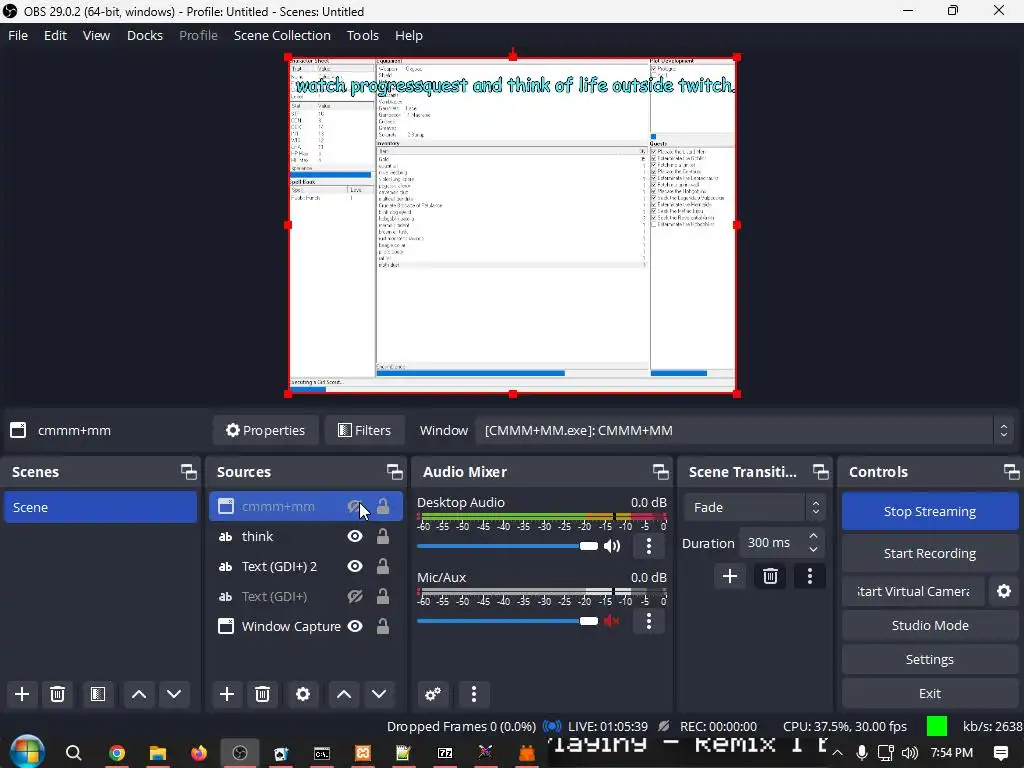
Task: Enable Studio Mode
Action: tap(929, 625)
